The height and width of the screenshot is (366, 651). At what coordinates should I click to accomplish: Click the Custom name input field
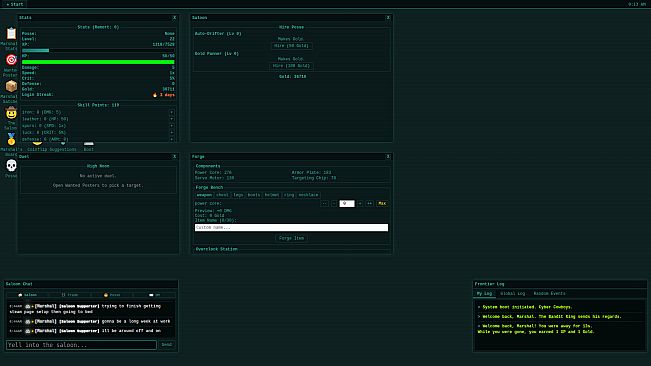tap(291, 227)
